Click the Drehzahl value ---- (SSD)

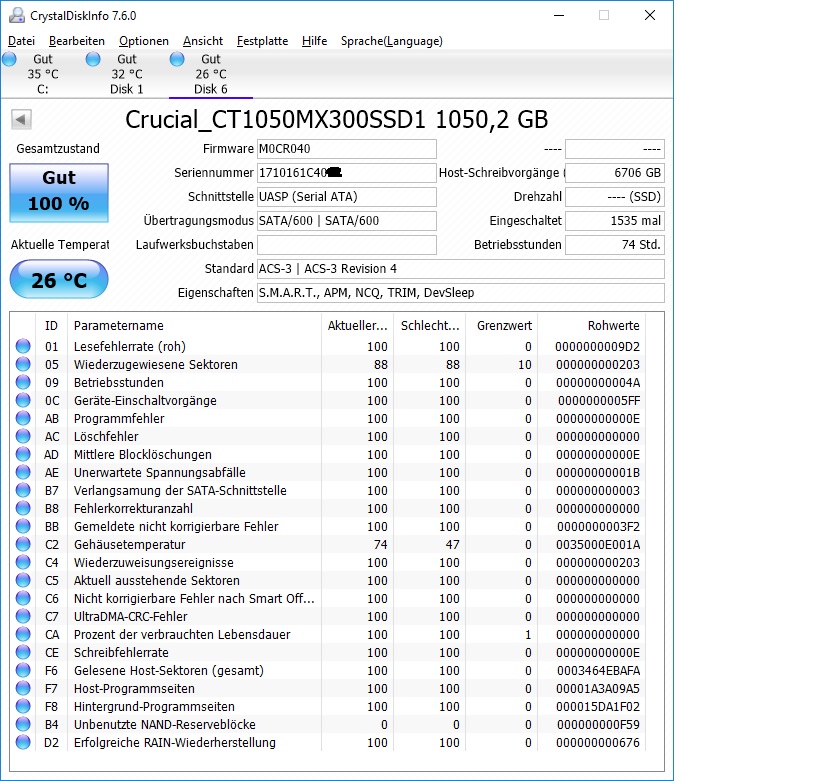[615, 196]
